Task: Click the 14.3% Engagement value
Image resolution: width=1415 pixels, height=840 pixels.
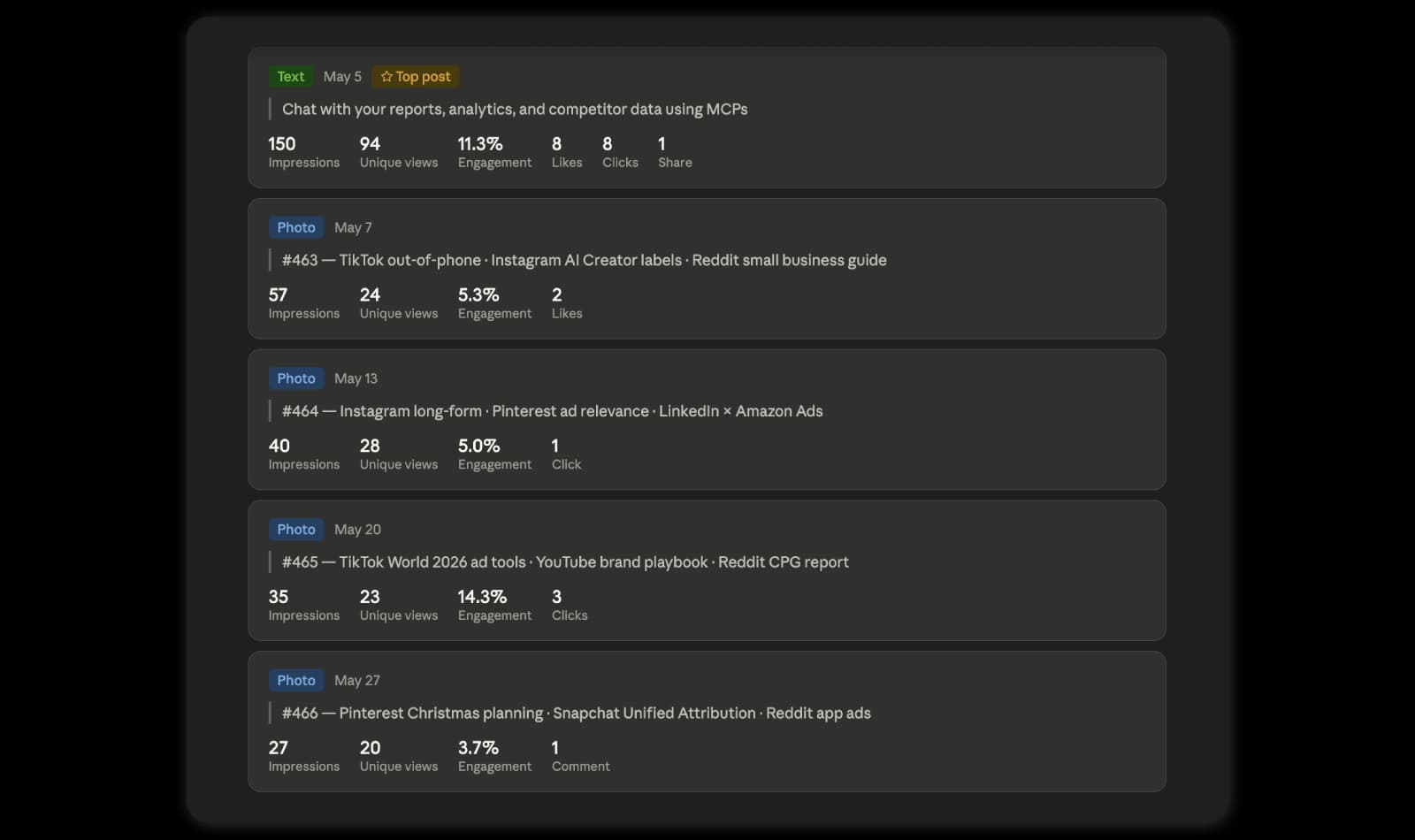Action: tap(482, 597)
